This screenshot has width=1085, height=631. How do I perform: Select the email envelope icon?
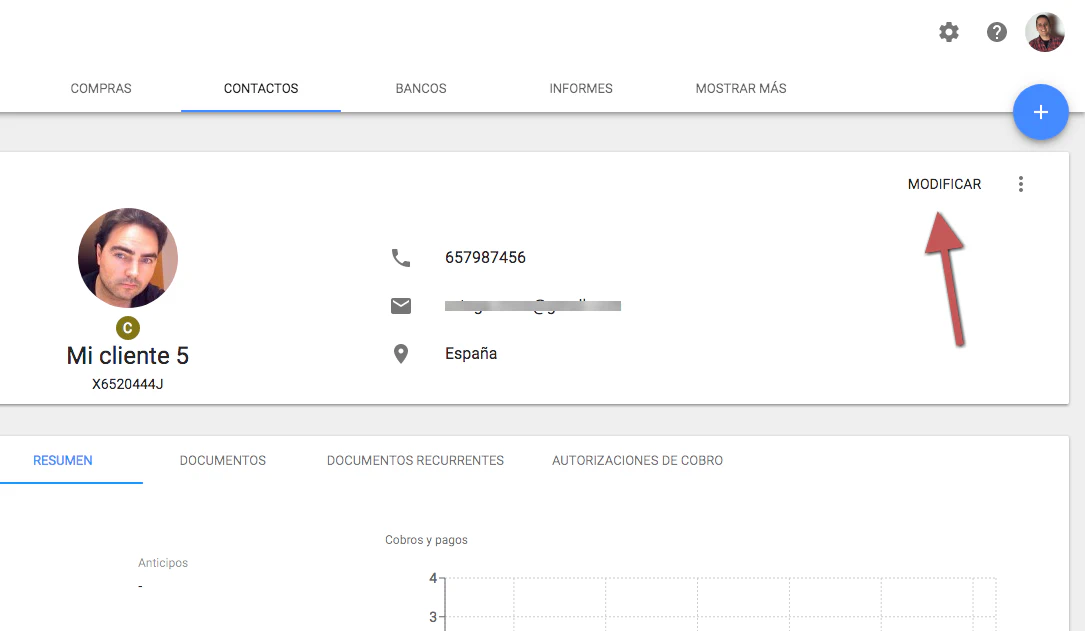(x=401, y=305)
